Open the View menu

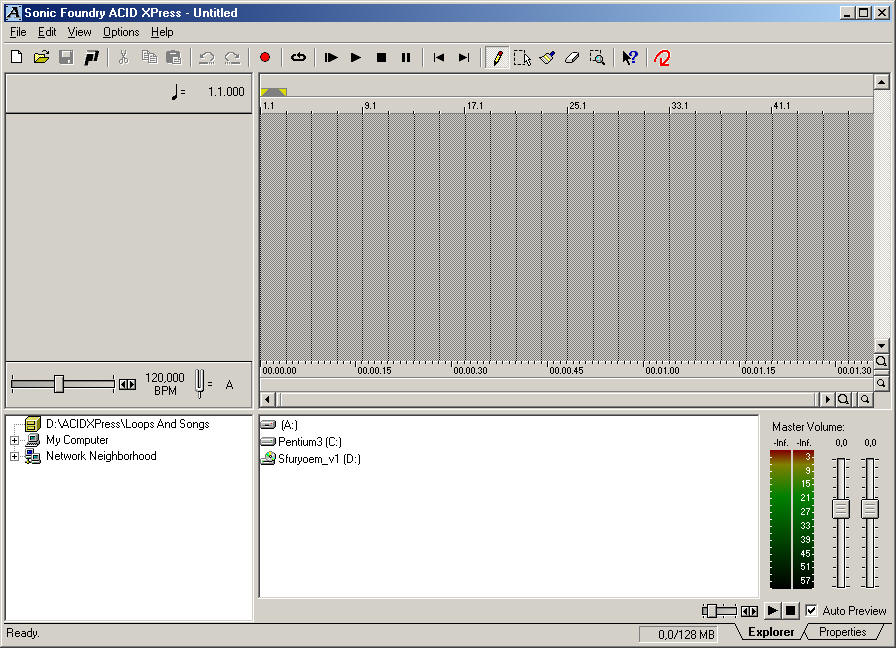click(x=79, y=32)
